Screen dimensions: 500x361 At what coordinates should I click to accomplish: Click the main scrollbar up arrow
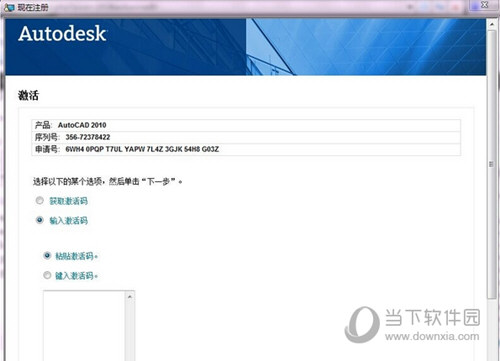492,24
